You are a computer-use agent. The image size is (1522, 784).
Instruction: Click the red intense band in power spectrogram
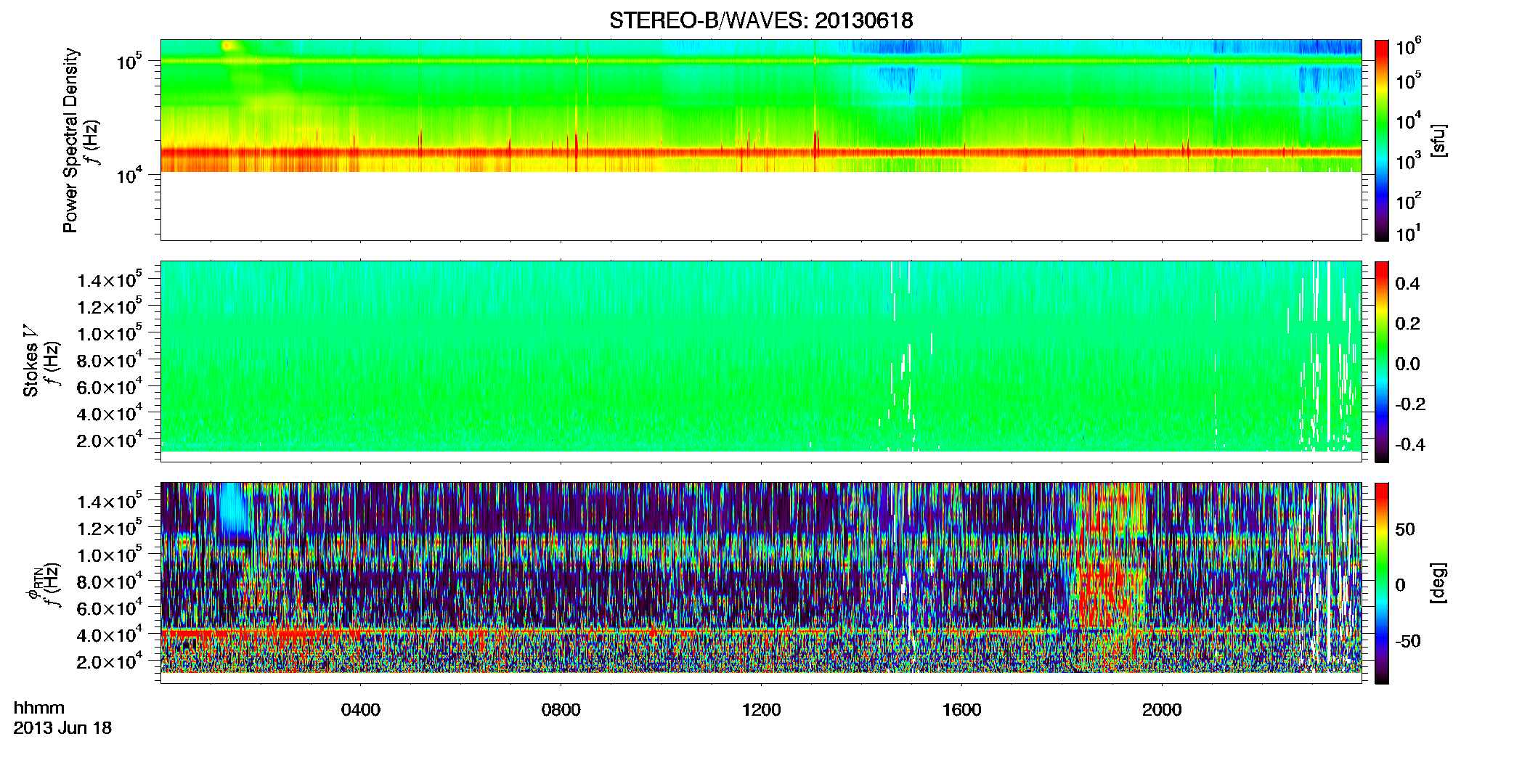[x=761, y=152]
